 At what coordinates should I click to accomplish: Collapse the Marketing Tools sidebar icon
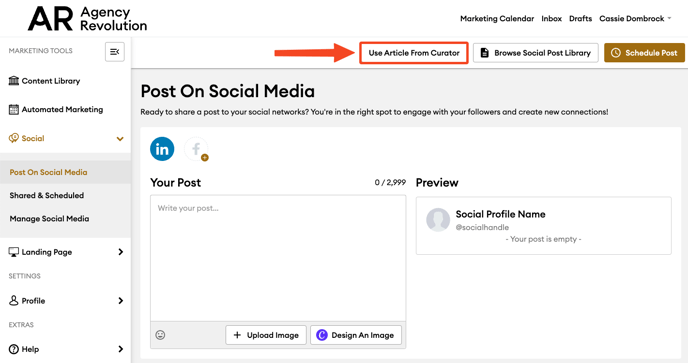115,52
